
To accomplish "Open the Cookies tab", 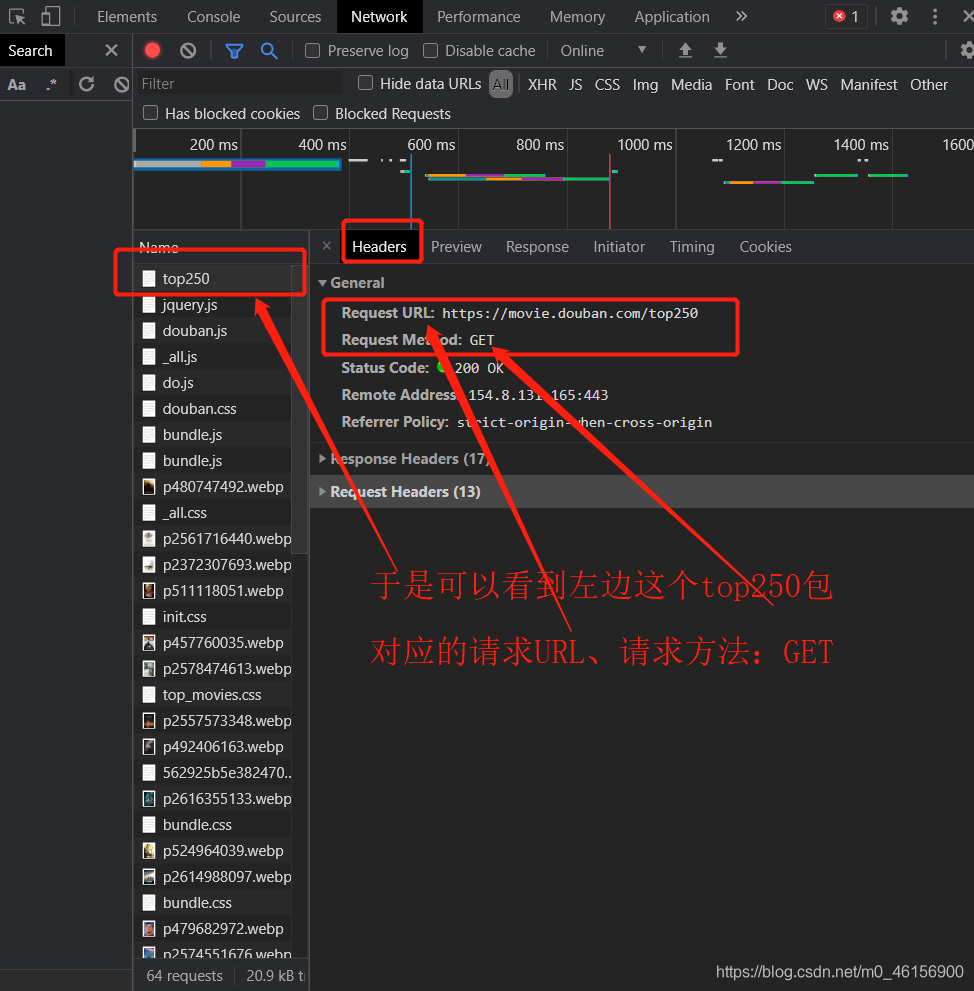I will coord(765,246).
